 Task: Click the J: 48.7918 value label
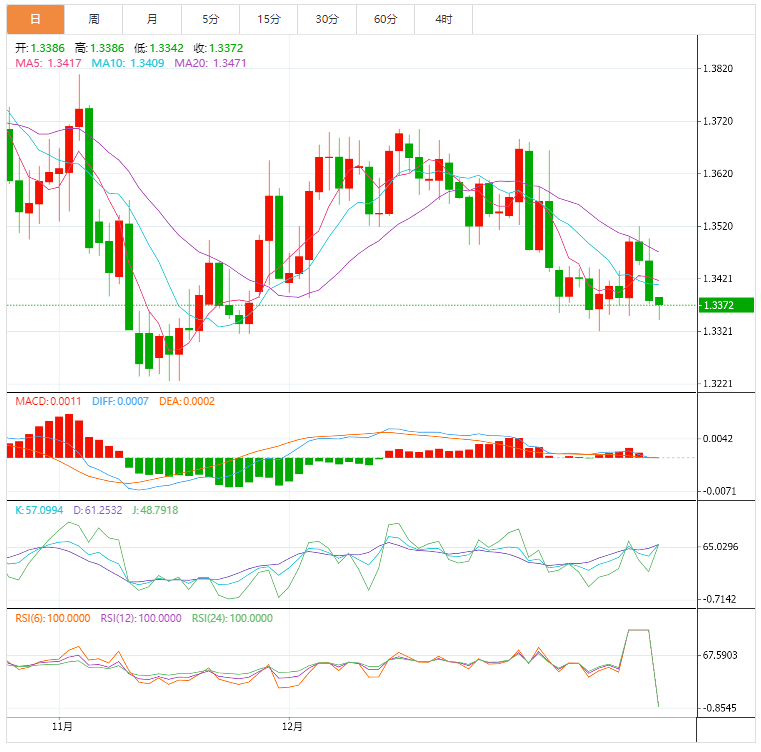[155, 510]
